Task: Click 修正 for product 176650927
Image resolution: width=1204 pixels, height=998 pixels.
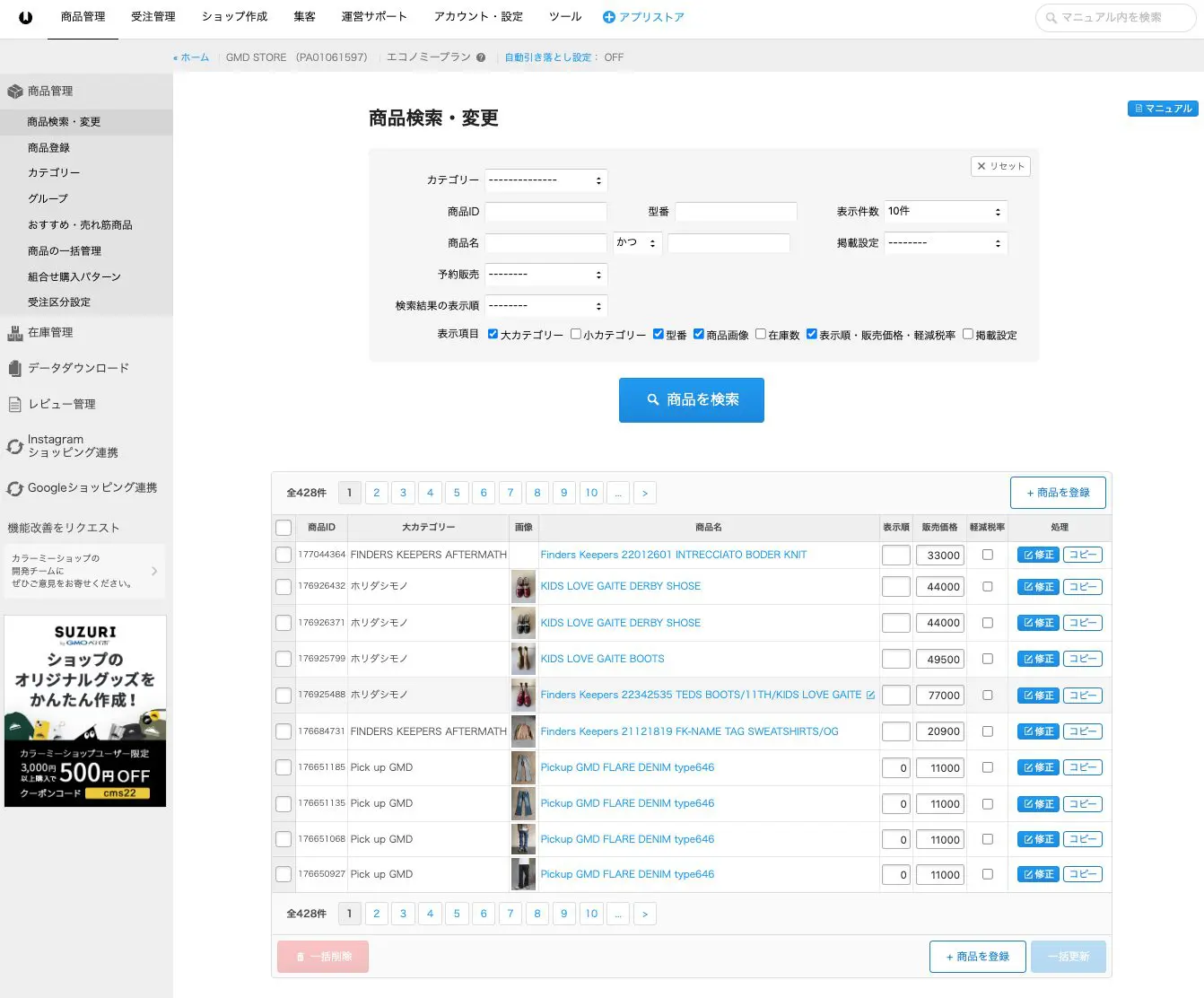Action: 1038,874
